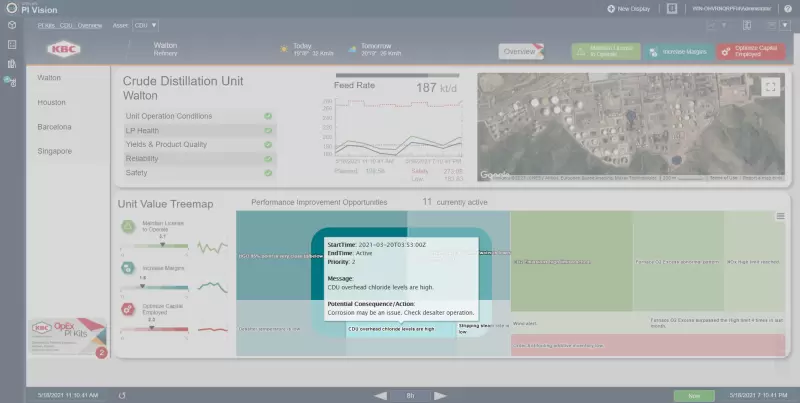The image size is (800, 403).
Task: Select Singapore in the site list
Action: pos(55,152)
